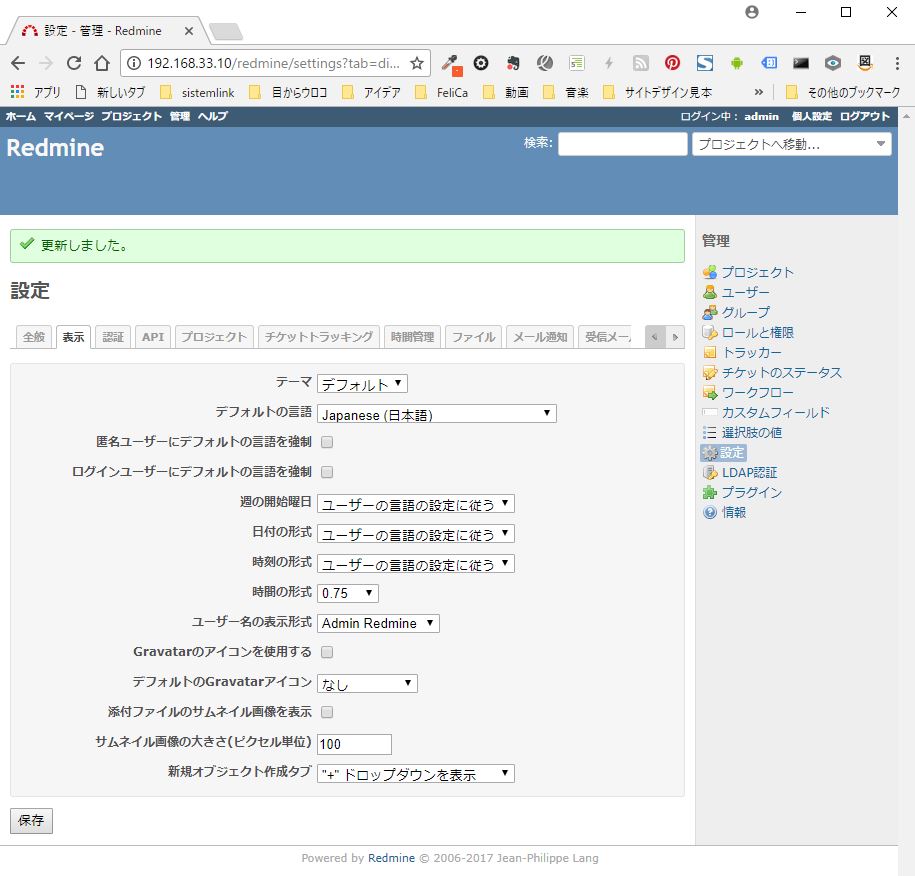Switch to the ファイル settings tab
The width and height of the screenshot is (915, 876).
point(473,337)
